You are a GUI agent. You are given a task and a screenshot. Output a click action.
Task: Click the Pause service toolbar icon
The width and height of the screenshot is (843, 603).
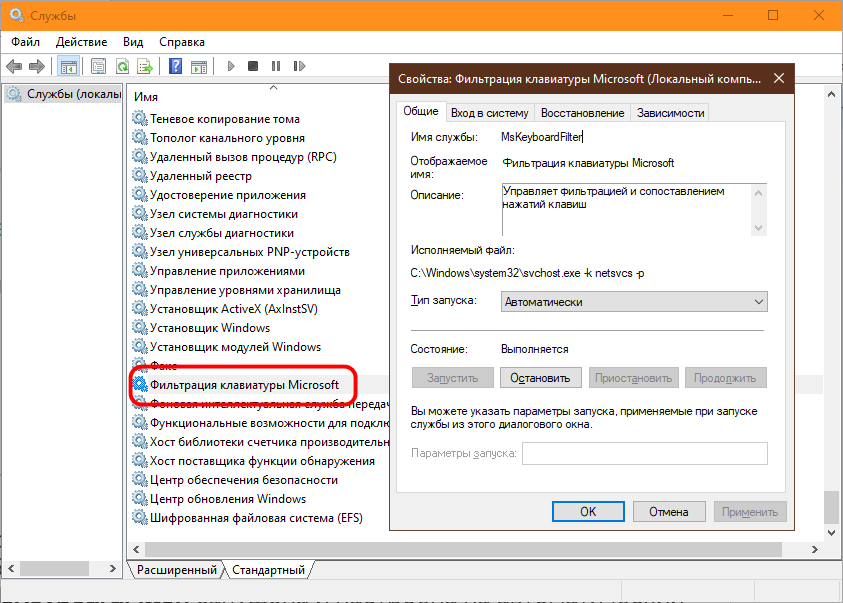pyautogui.click(x=276, y=66)
